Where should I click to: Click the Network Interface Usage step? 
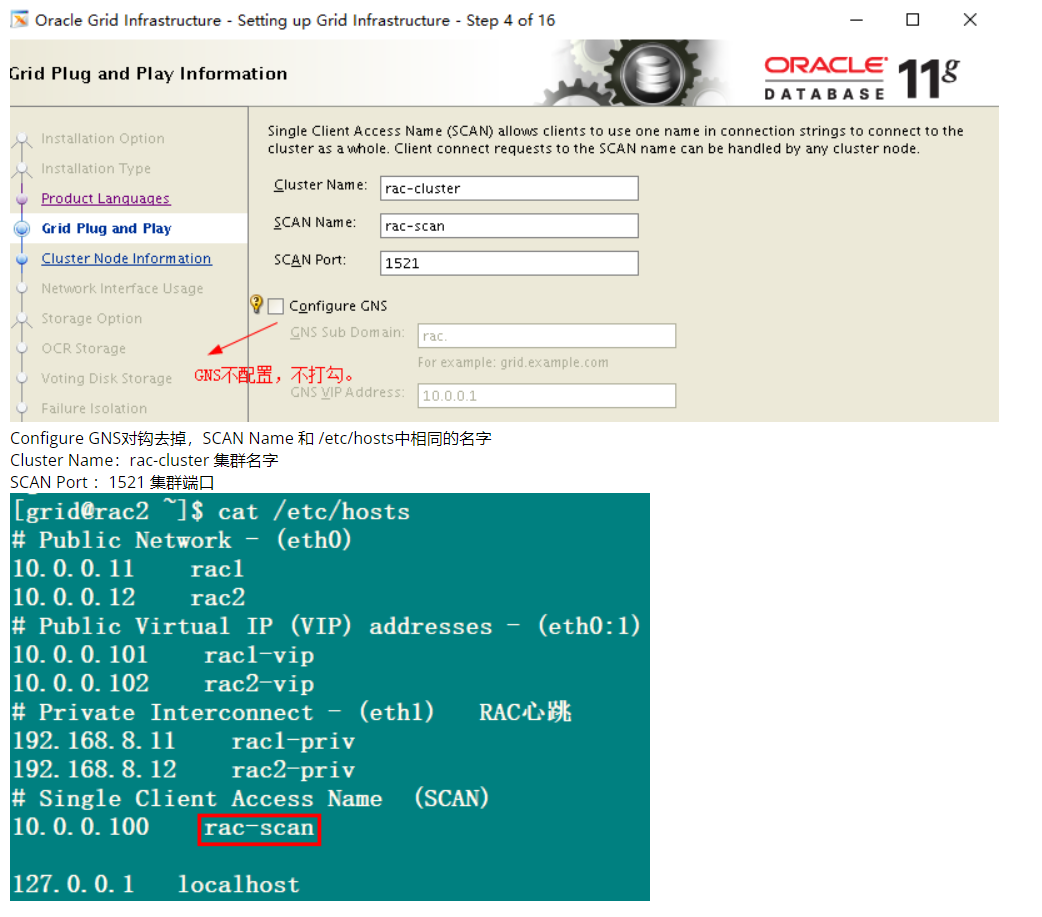[x=122, y=288]
